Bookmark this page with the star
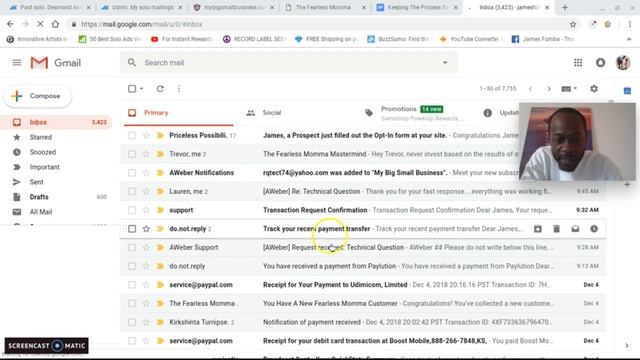The height and width of the screenshot is (360, 640). tap(573, 24)
